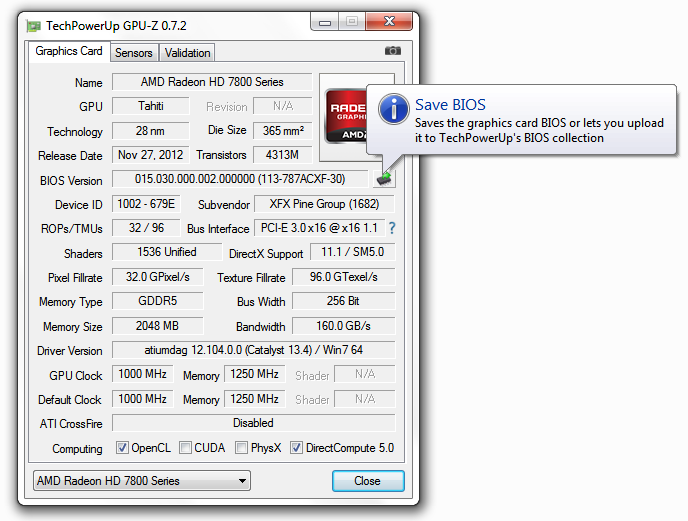Toggle the CUDA checkbox
This screenshot has width=688, height=521.
pos(185,448)
